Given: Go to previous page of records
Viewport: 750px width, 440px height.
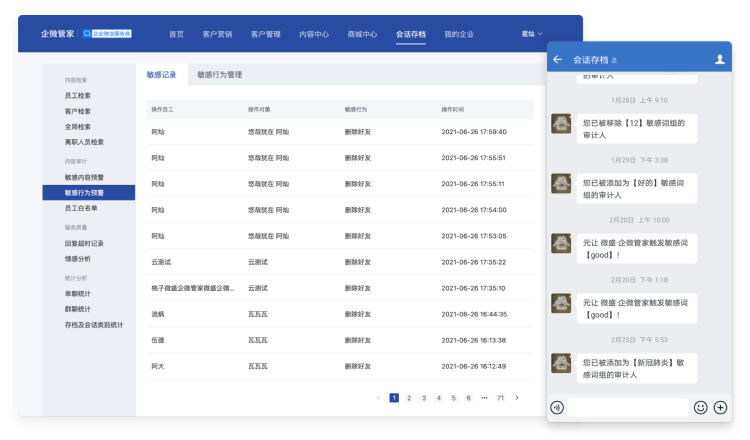Looking at the screenshot, I should point(378,397).
